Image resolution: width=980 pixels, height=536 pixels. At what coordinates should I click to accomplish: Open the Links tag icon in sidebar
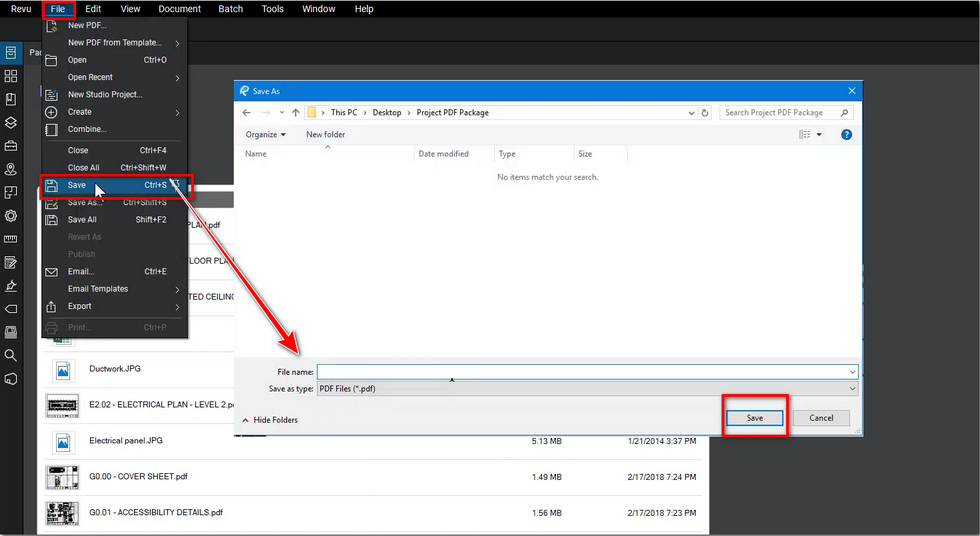pyautogui.click(x=11, y=309)
